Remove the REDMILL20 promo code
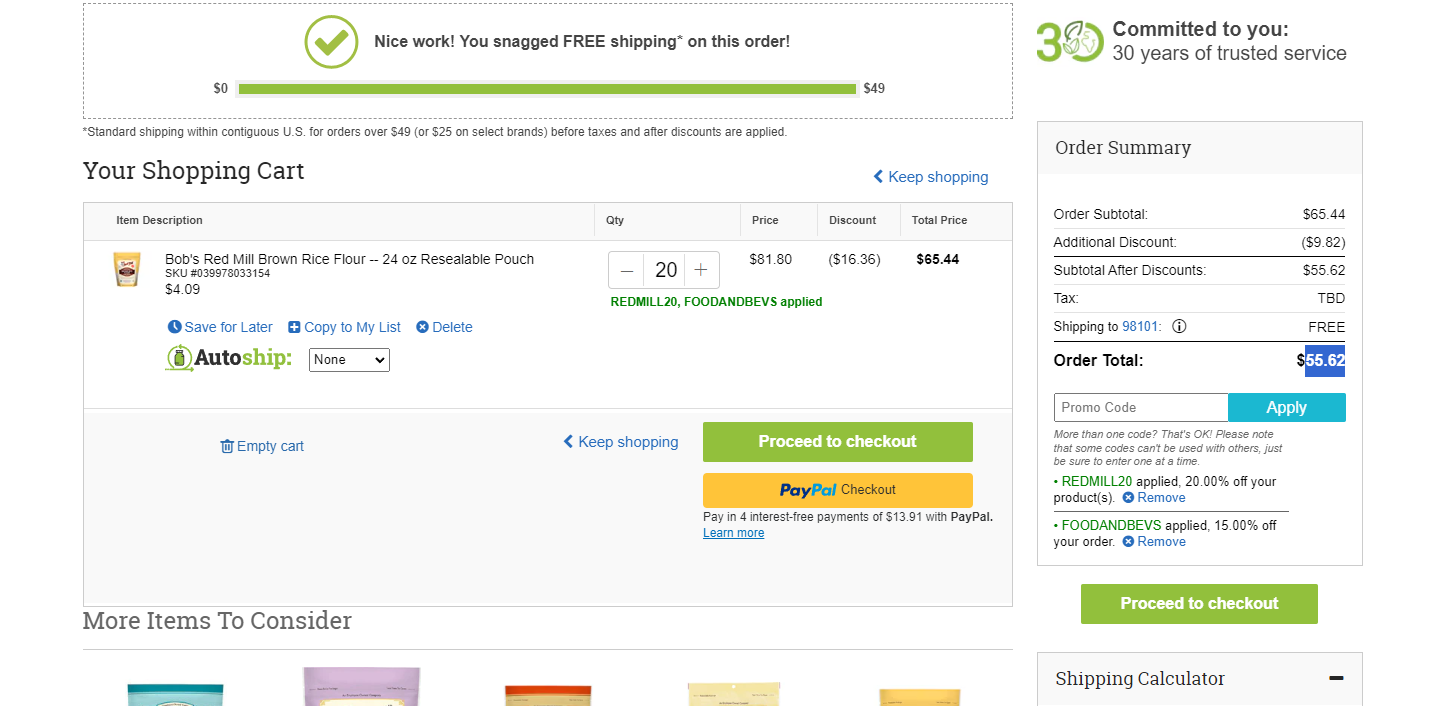 point(1153,498)
